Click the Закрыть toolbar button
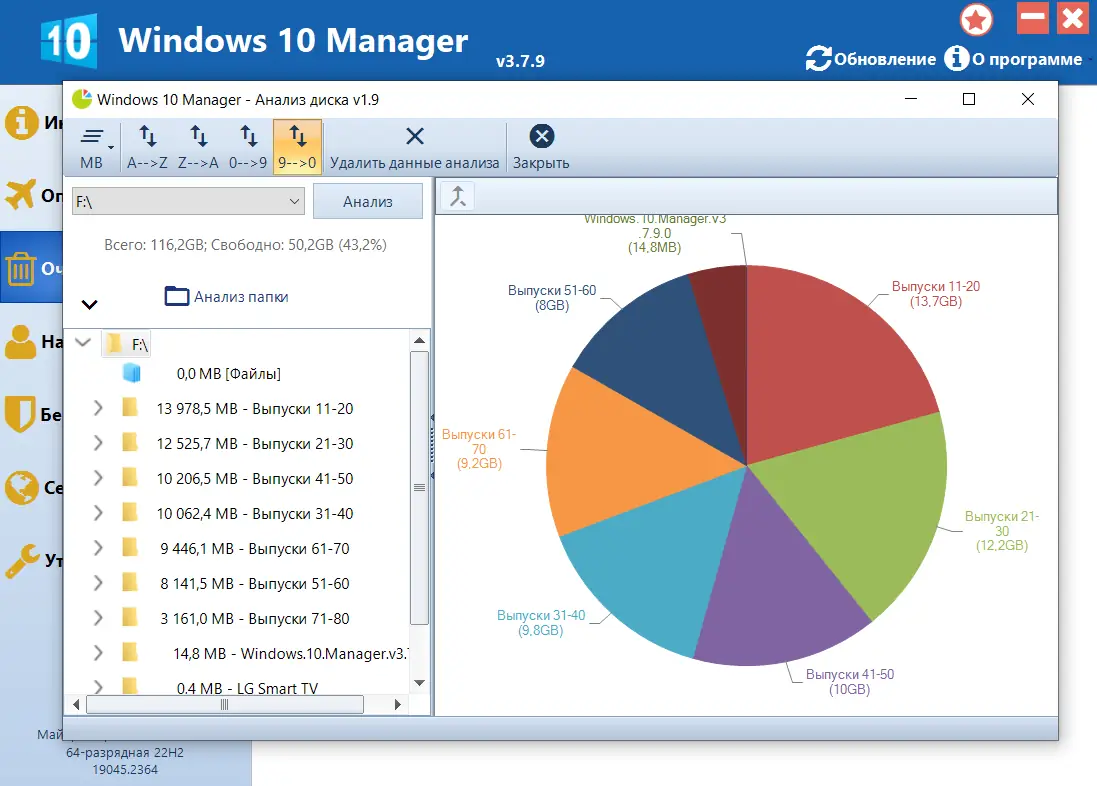Viewport: 1097px width, 786px height. tap(541, 148)
